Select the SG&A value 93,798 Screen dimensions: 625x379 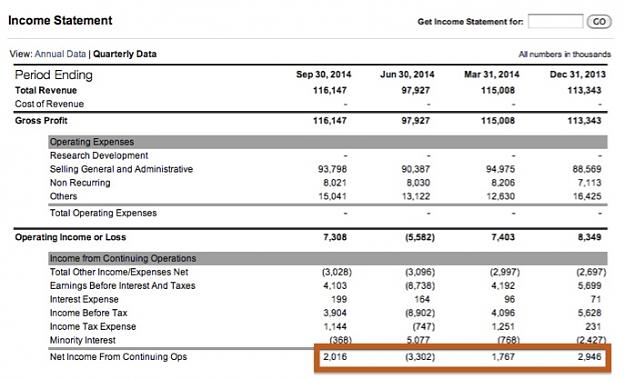pyautogui.click(x=332, y=169)
